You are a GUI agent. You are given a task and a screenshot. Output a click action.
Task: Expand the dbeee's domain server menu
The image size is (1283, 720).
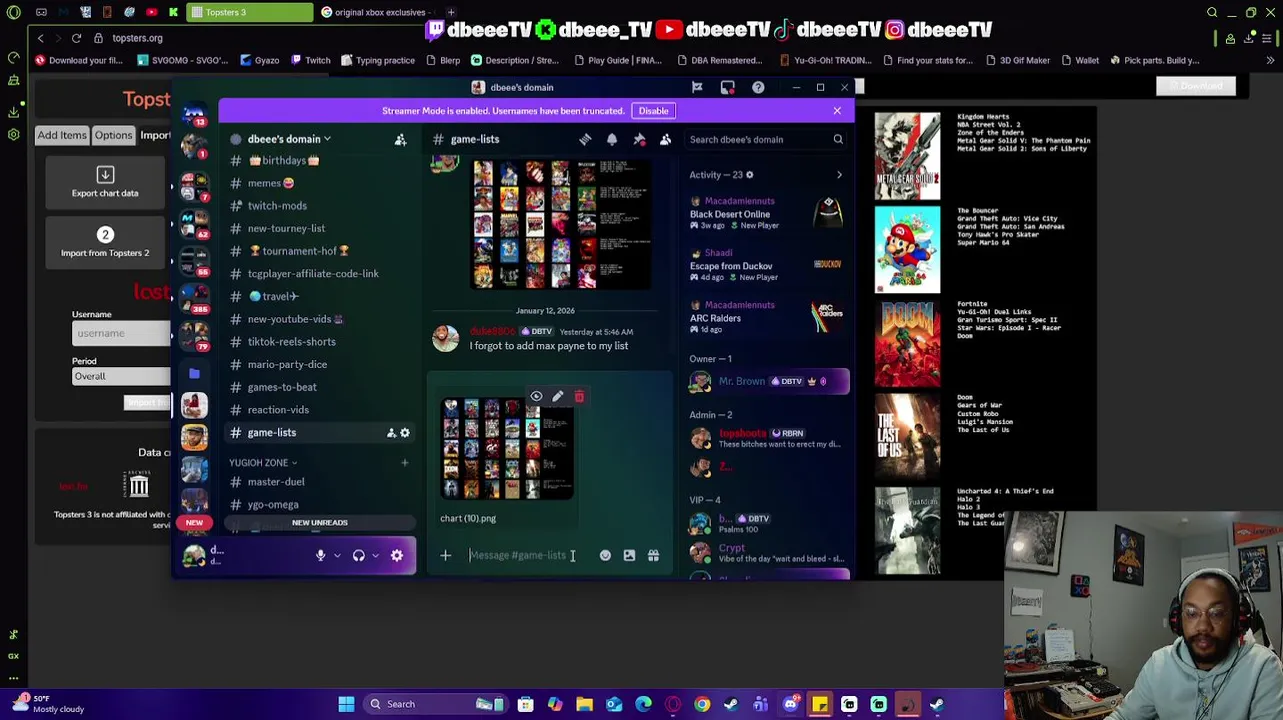coord(289,139)
